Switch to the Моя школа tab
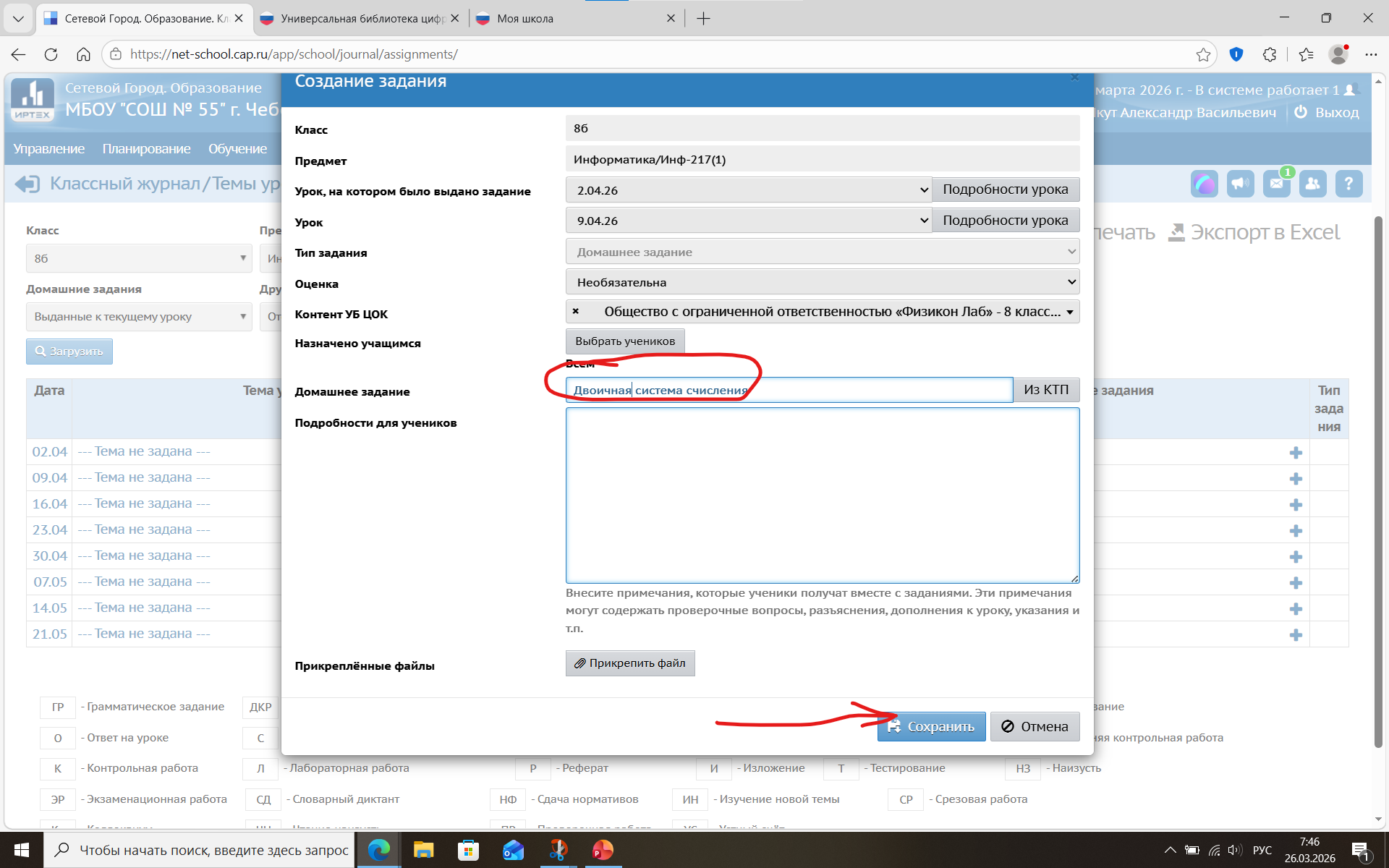Viewport: 1389px width, 868px height. (x=525, y=18)
